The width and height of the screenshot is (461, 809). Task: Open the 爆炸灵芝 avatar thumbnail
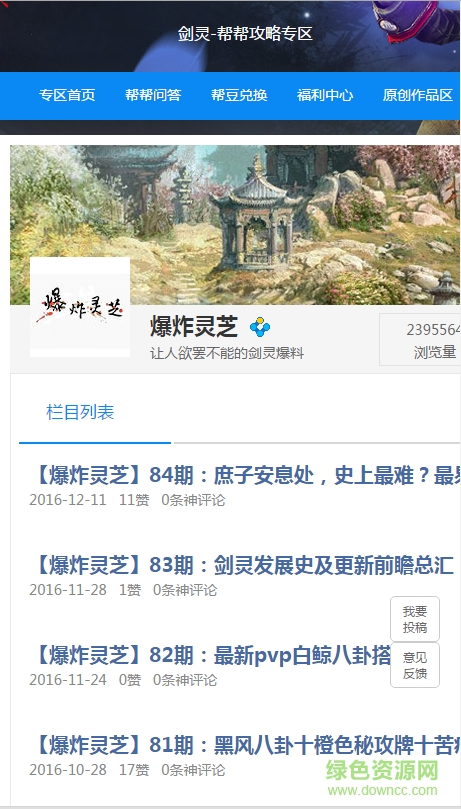pos(80,307)
